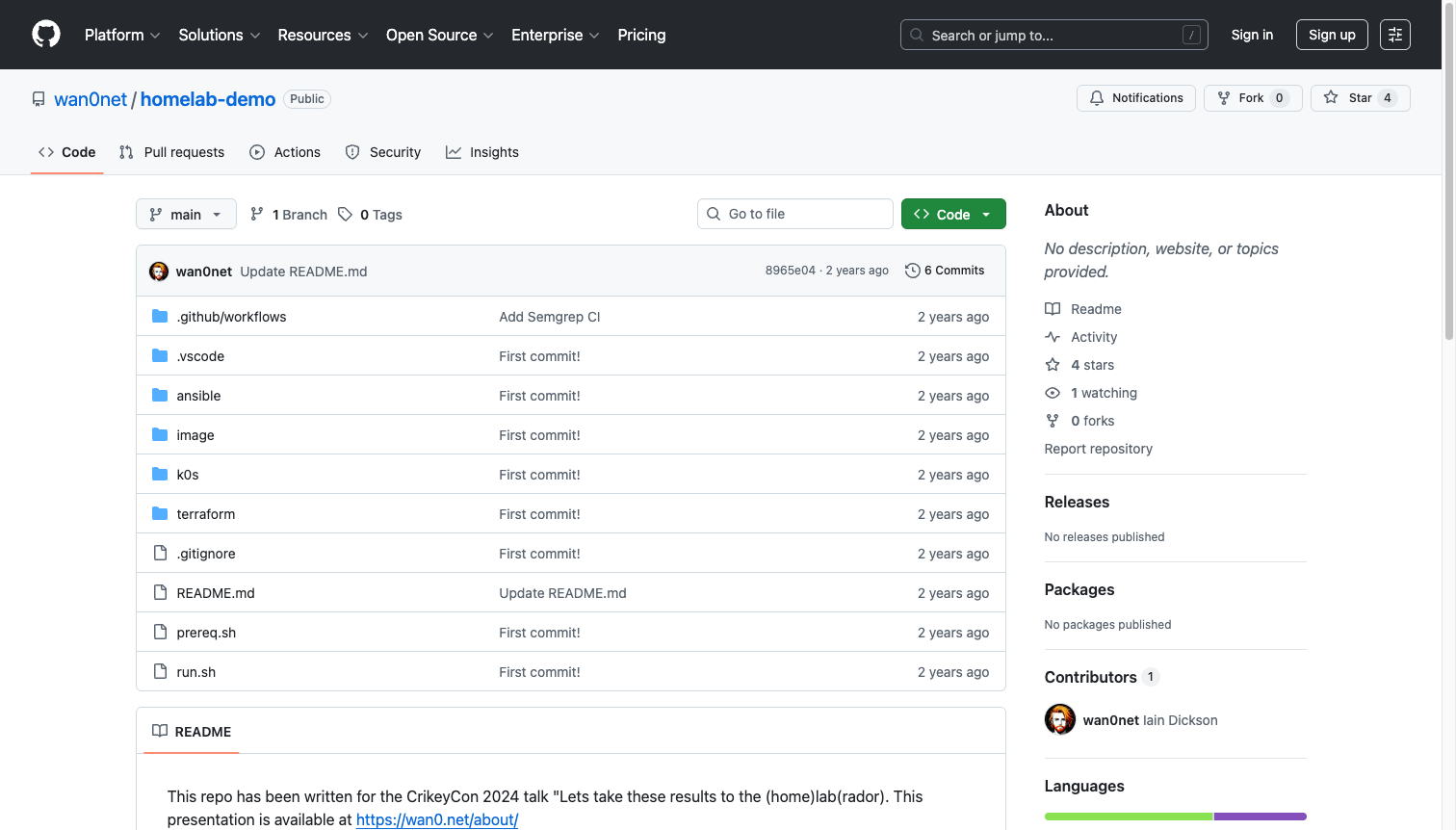Image resolution: width=1456 pixels, height=830 pixels.
Task: Open the green Code dropdown
Action: (x=952, y=215)
